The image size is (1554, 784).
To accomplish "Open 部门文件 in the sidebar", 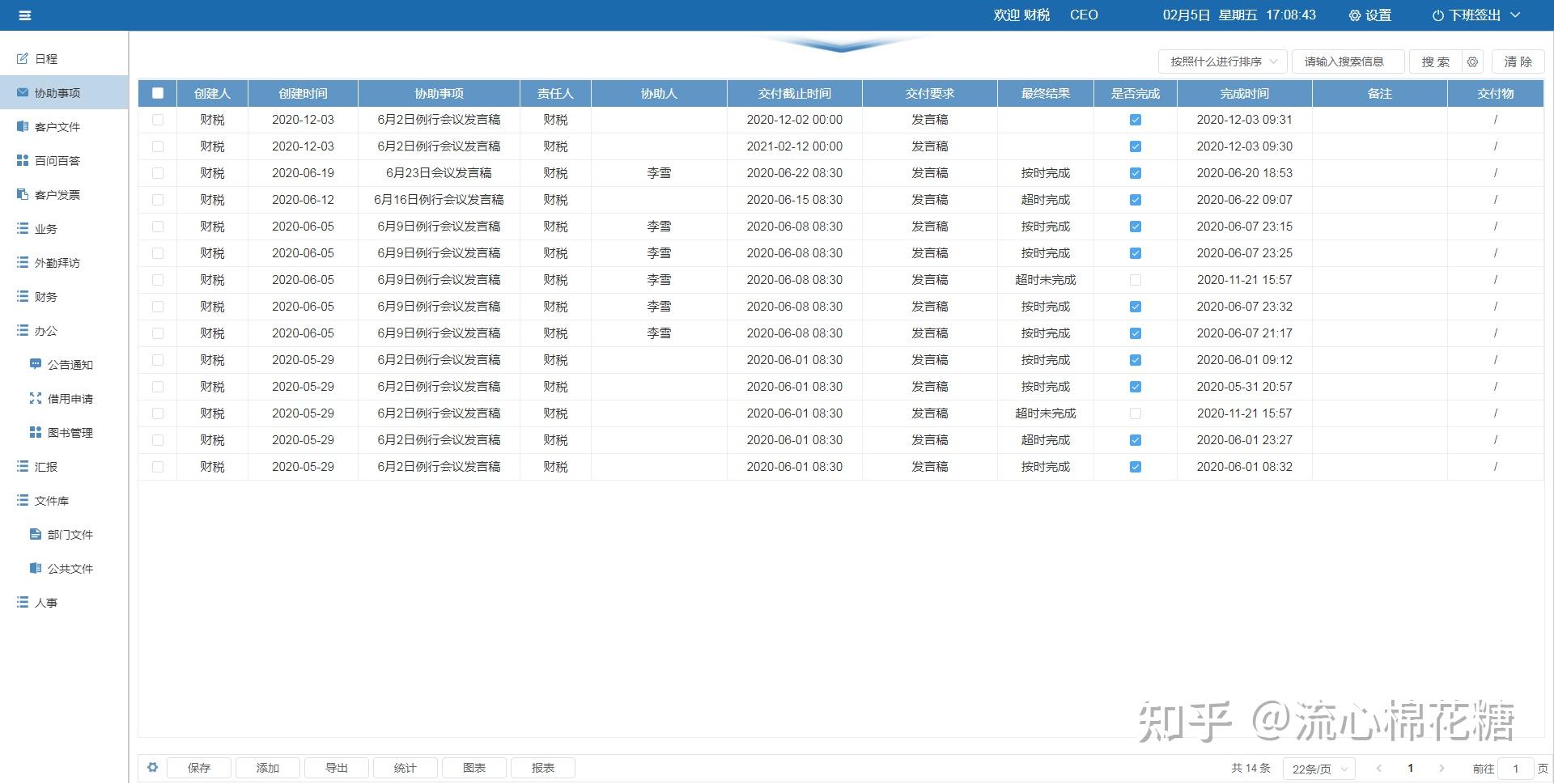I will 64,534.
